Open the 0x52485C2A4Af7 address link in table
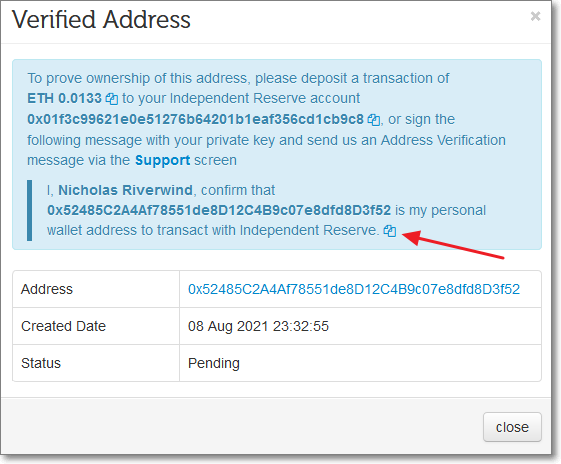The width and height of the screenshot is (561, 464). (354, 289)
